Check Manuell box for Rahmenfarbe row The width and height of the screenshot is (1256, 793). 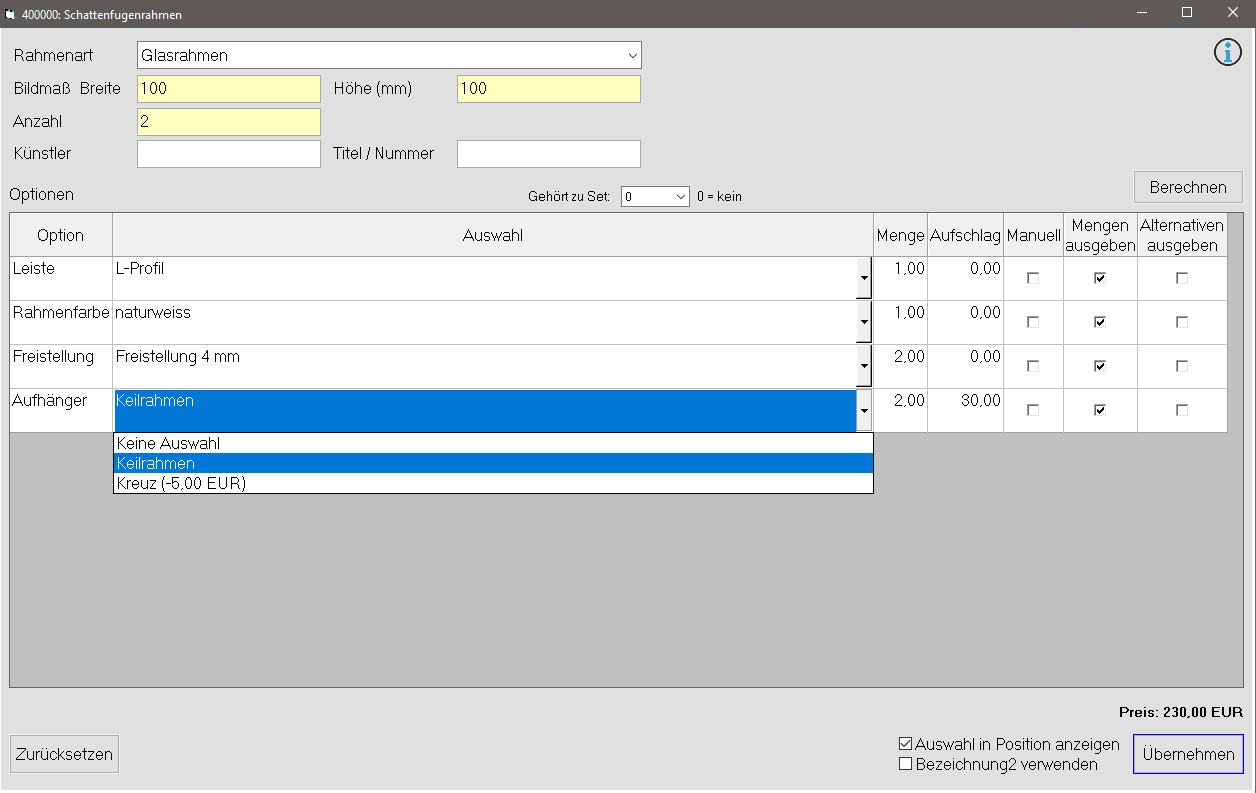point(1033,322)
